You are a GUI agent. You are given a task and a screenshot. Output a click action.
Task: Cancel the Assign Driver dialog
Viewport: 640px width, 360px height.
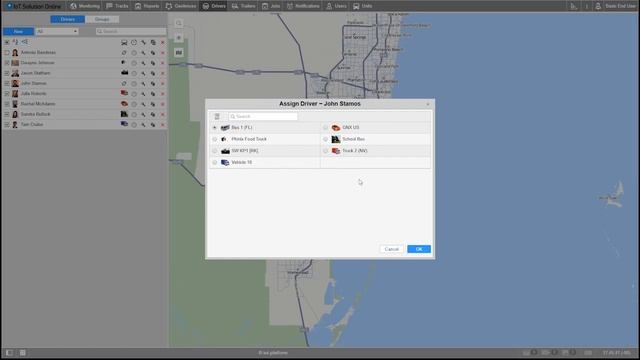pyautogui.click(x=391, y=249)
